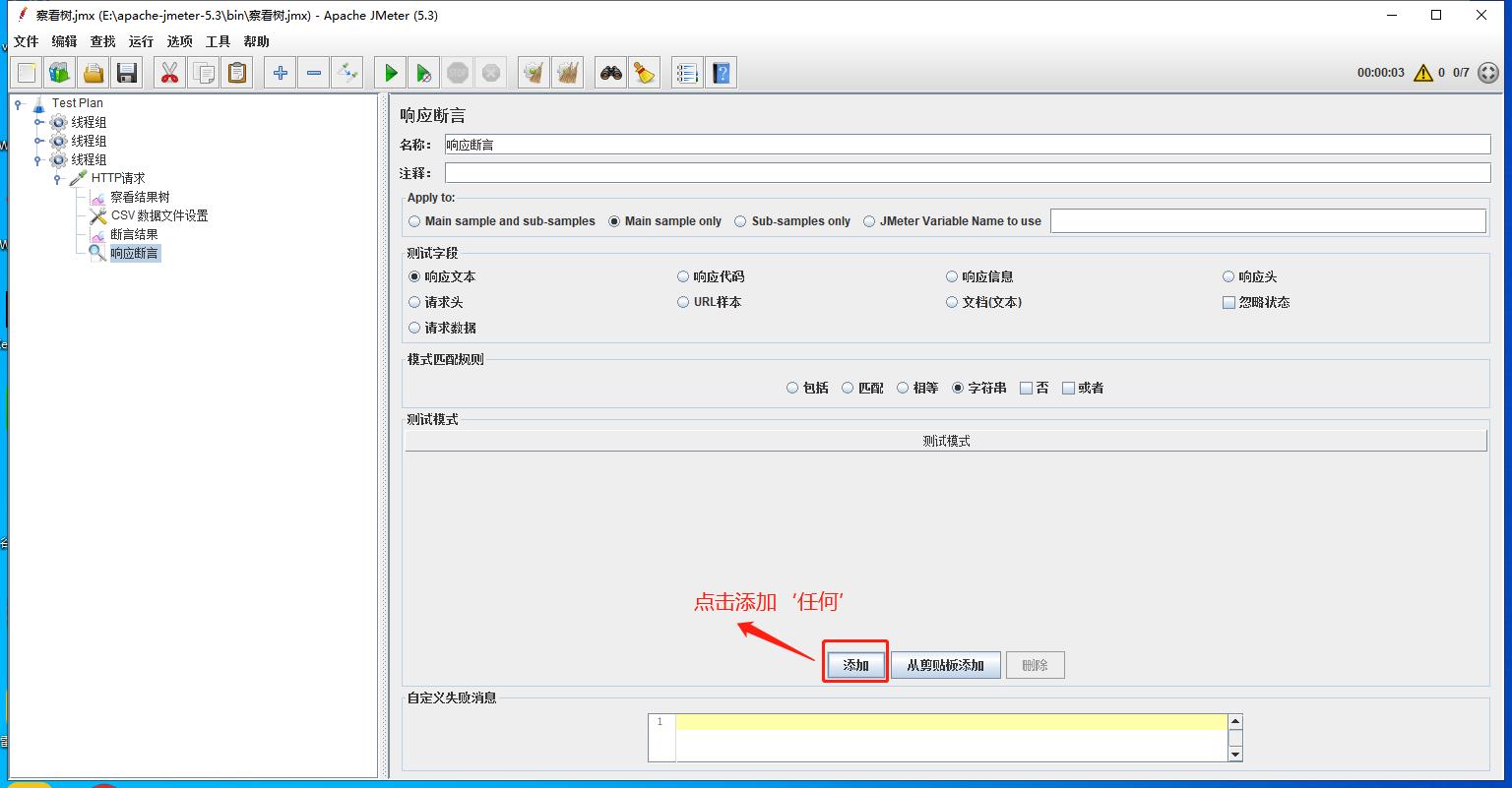This screenshot has height=788, width=1512.
Task: Click the 删除 button
Action: 1036,665
